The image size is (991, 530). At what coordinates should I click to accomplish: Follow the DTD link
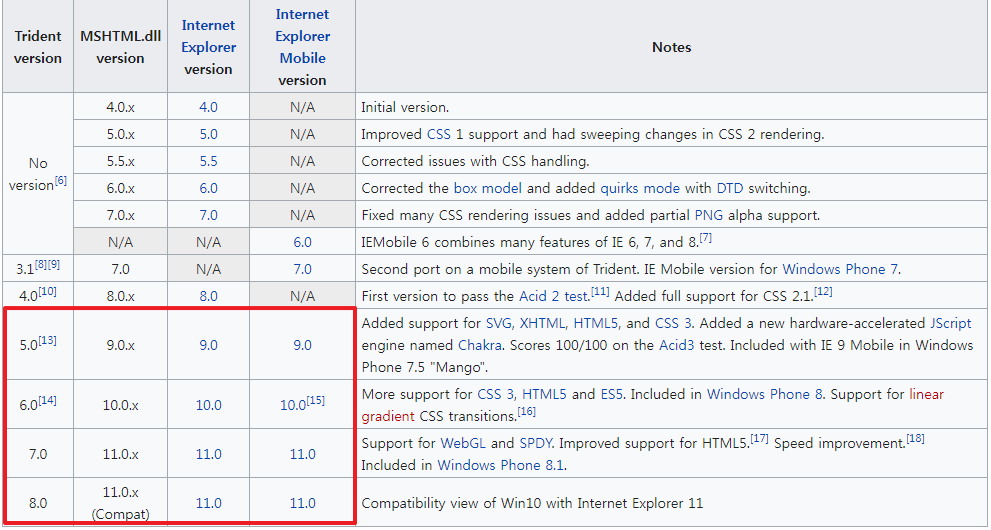click(x=730, y=188)
